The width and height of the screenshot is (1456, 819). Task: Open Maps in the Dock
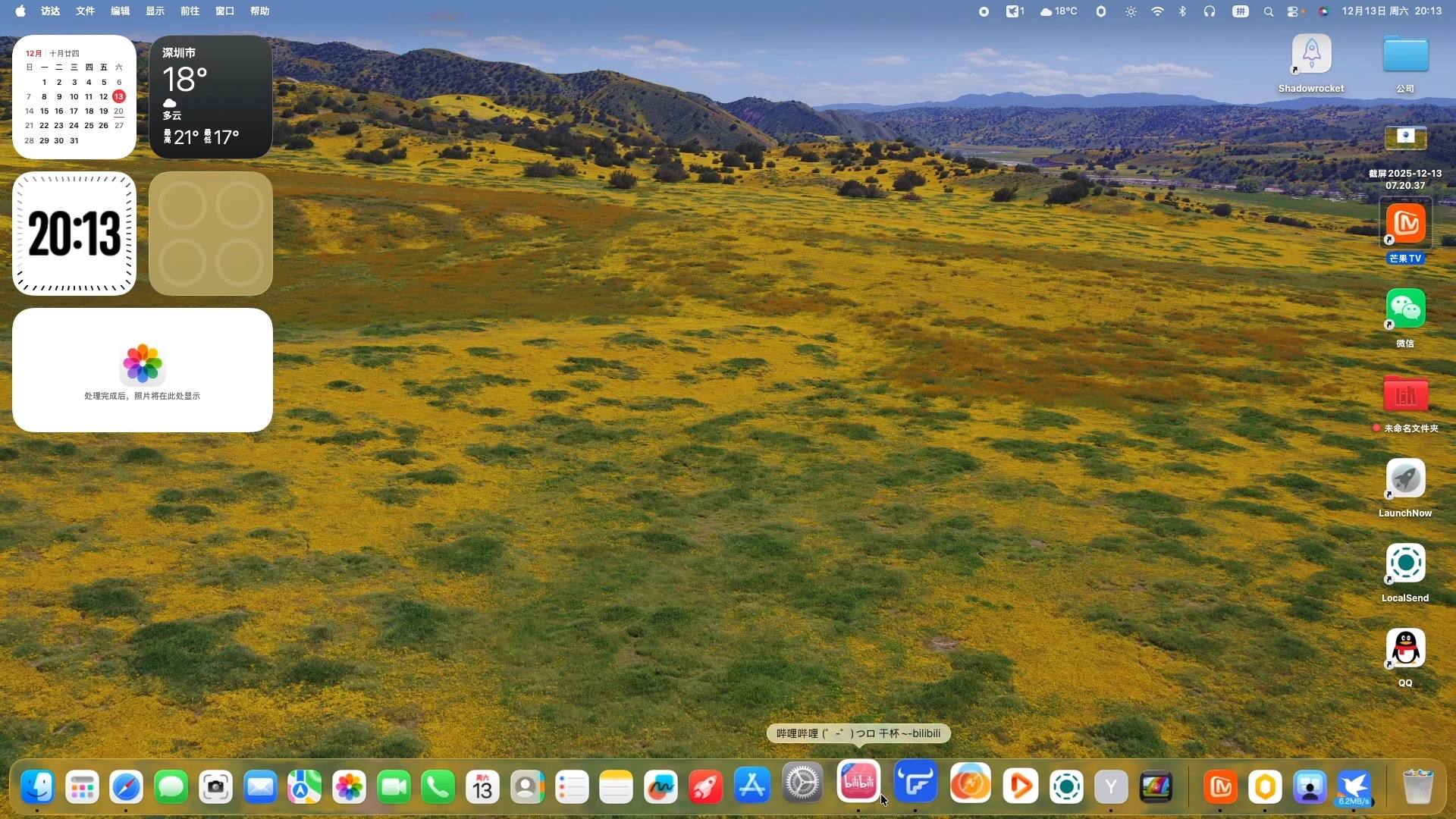click(304, 787)
